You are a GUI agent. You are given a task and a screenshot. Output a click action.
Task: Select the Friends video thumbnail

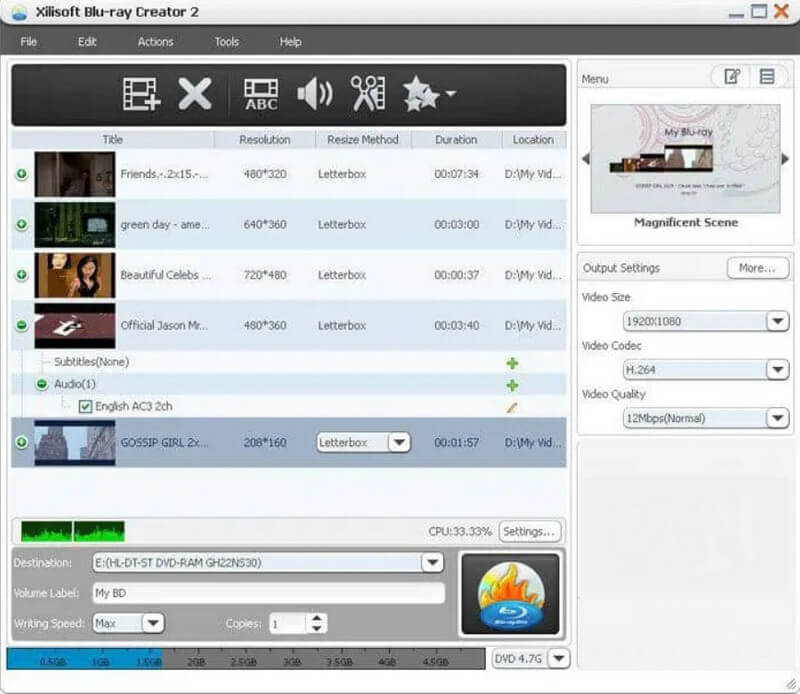coord(75,174)
